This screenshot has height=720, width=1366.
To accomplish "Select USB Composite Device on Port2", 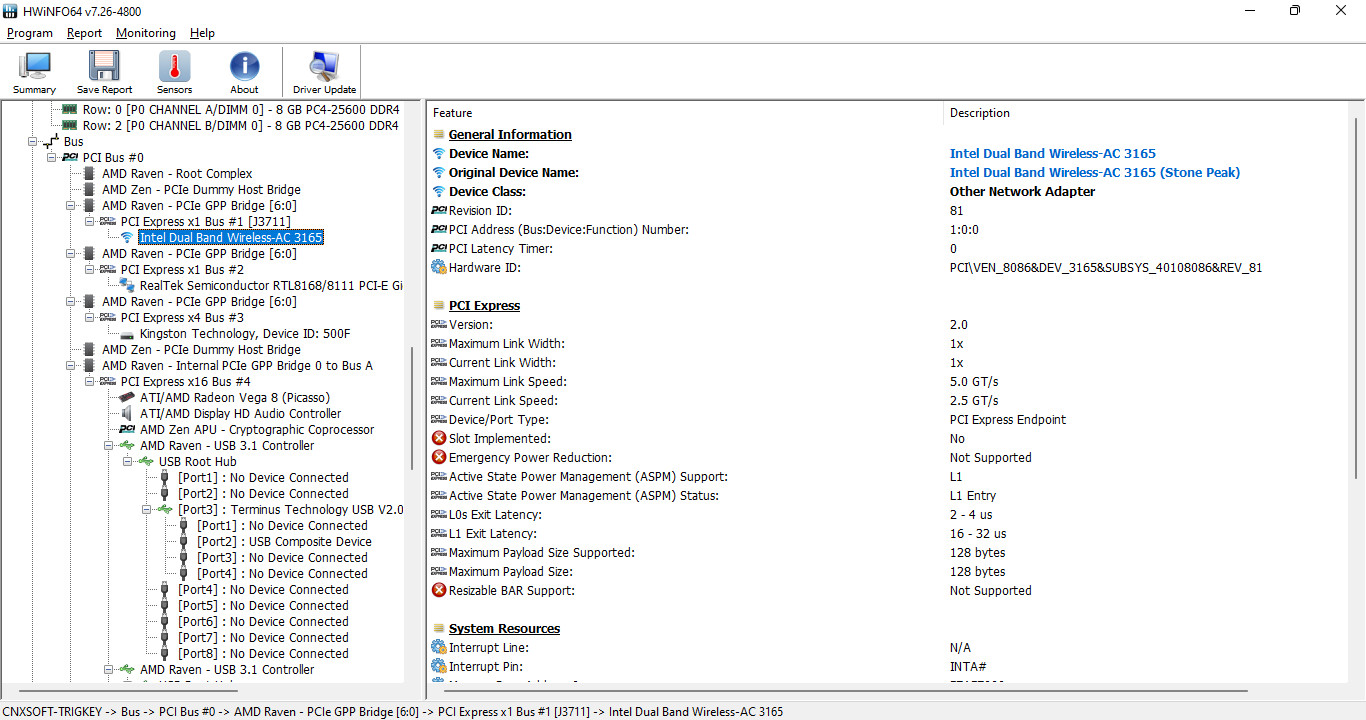I will tap(284, 542).
